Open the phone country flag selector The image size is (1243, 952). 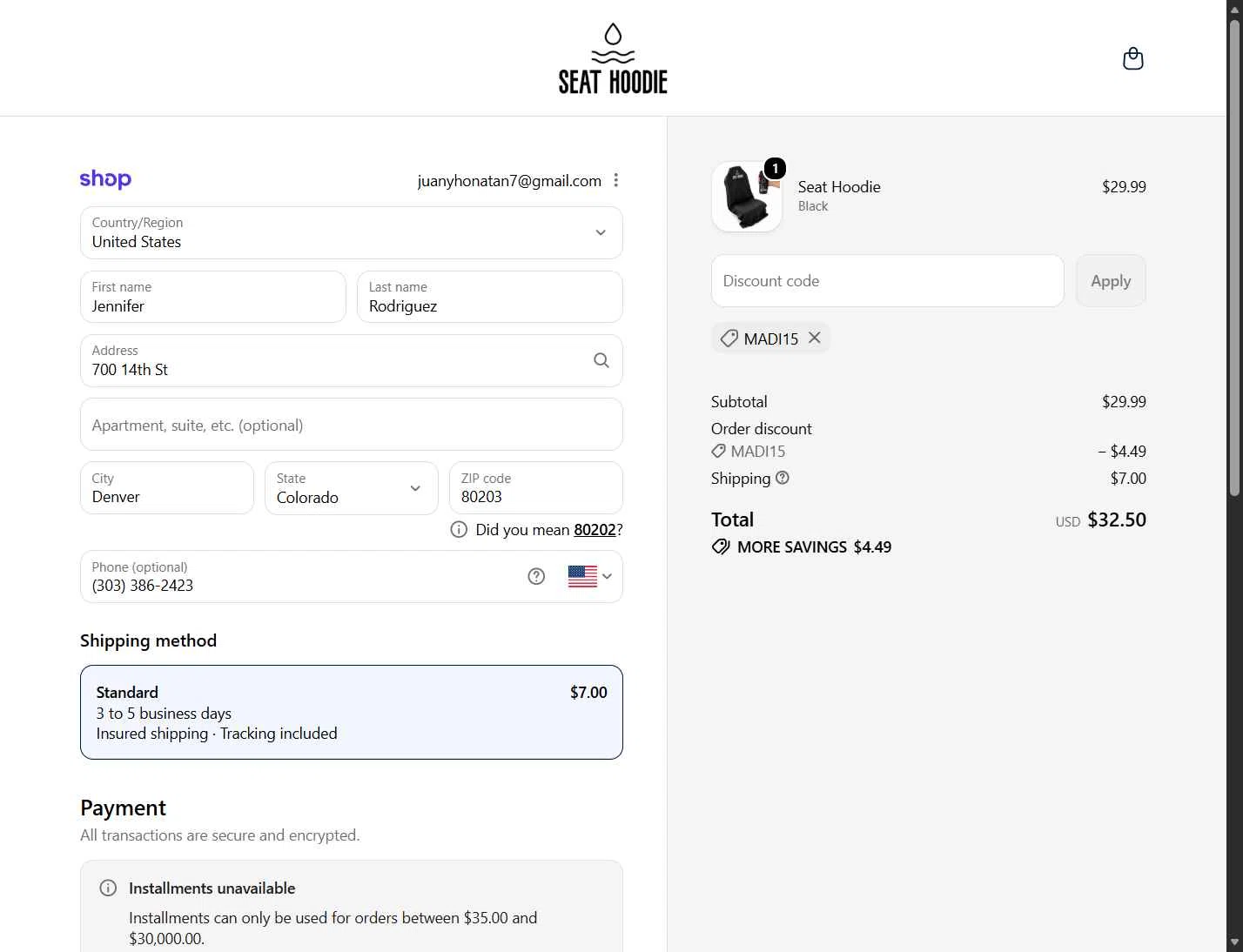pyautogui.click(x=590, y=576)
